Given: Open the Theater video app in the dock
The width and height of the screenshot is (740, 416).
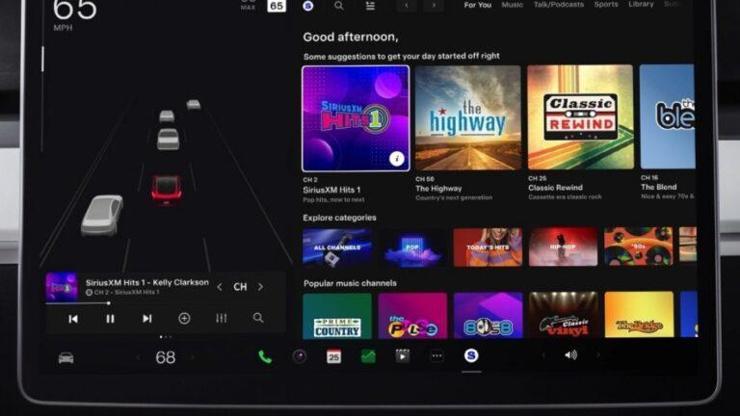Looking at the screenshot, I should (x=402, y=356).
